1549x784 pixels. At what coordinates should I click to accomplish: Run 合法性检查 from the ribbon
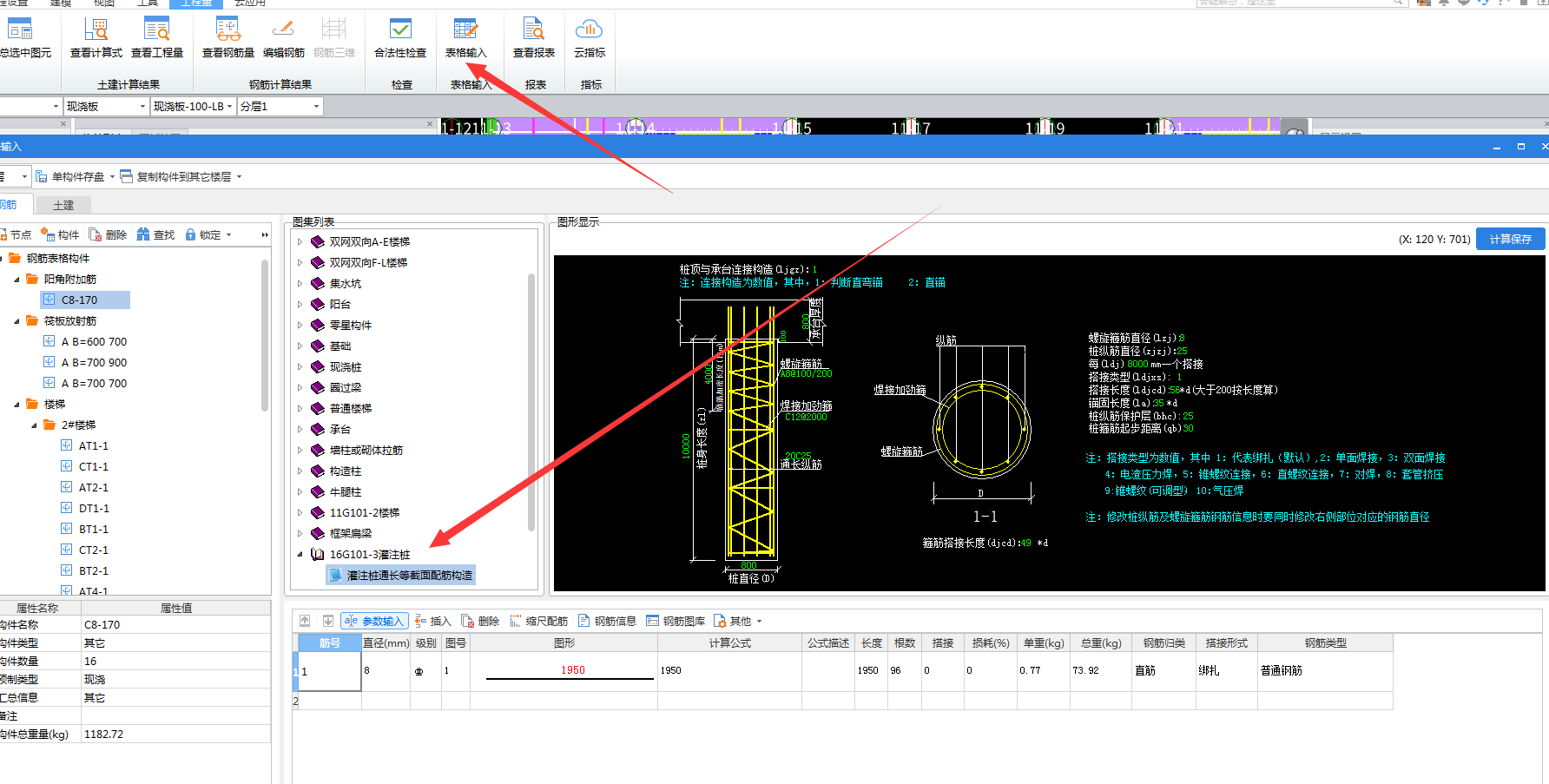click(400, 38)
